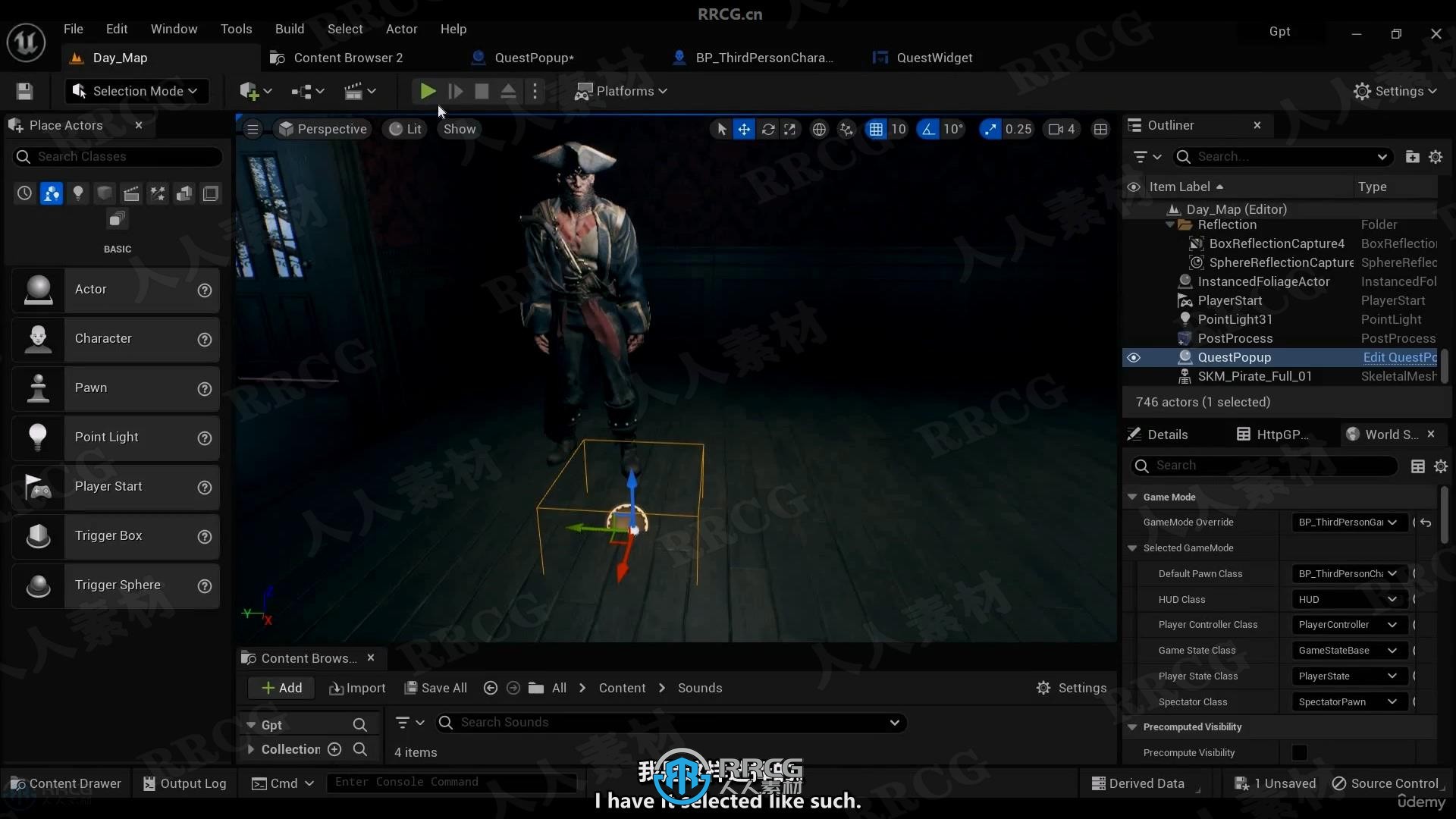The width and height of the screenshot is (1456, 819).
Task: Open the Output Log panel
Action: [x=185, y=783]
